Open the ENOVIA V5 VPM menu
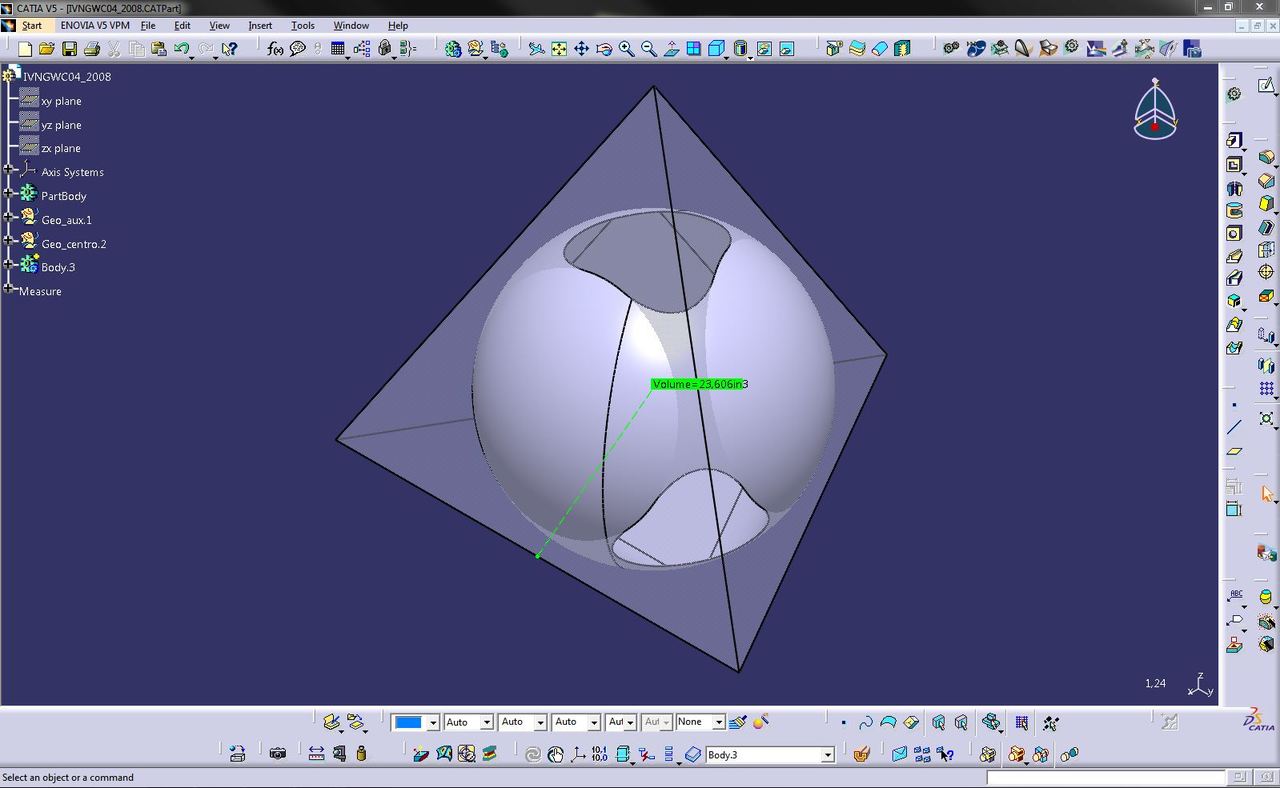This screenshot has height=788, width=1280. [95, 25]
